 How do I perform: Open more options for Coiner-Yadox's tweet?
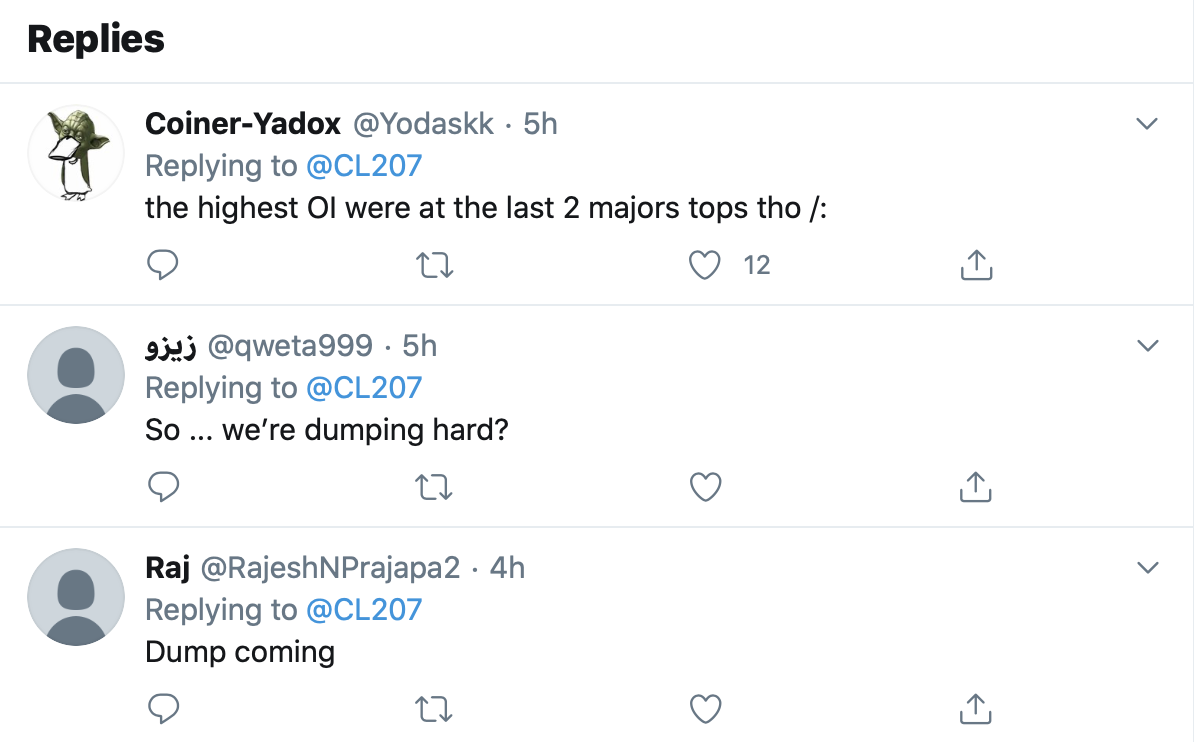click(1147, 123)
